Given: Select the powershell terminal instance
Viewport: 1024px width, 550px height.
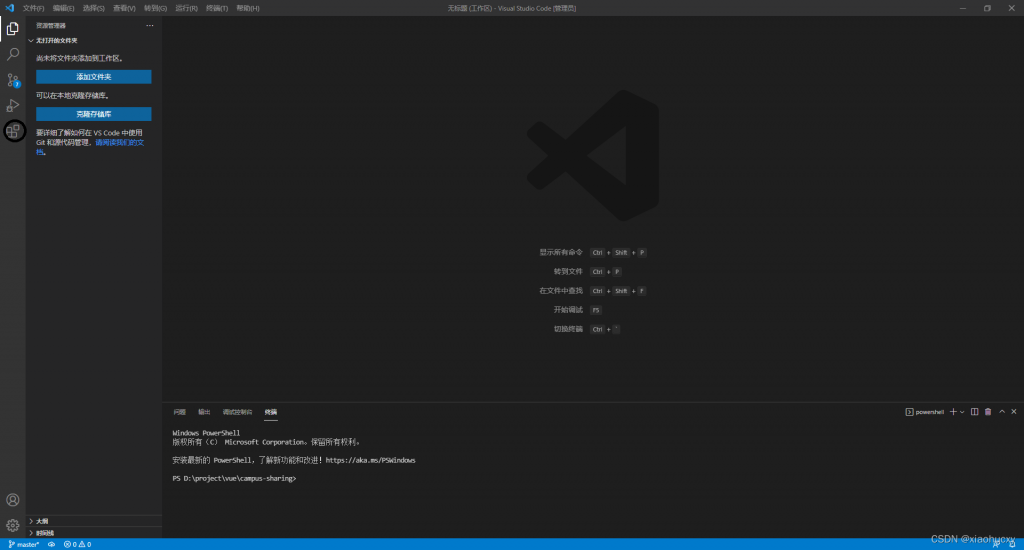Looking at the screenshot, I should [925, 412].
